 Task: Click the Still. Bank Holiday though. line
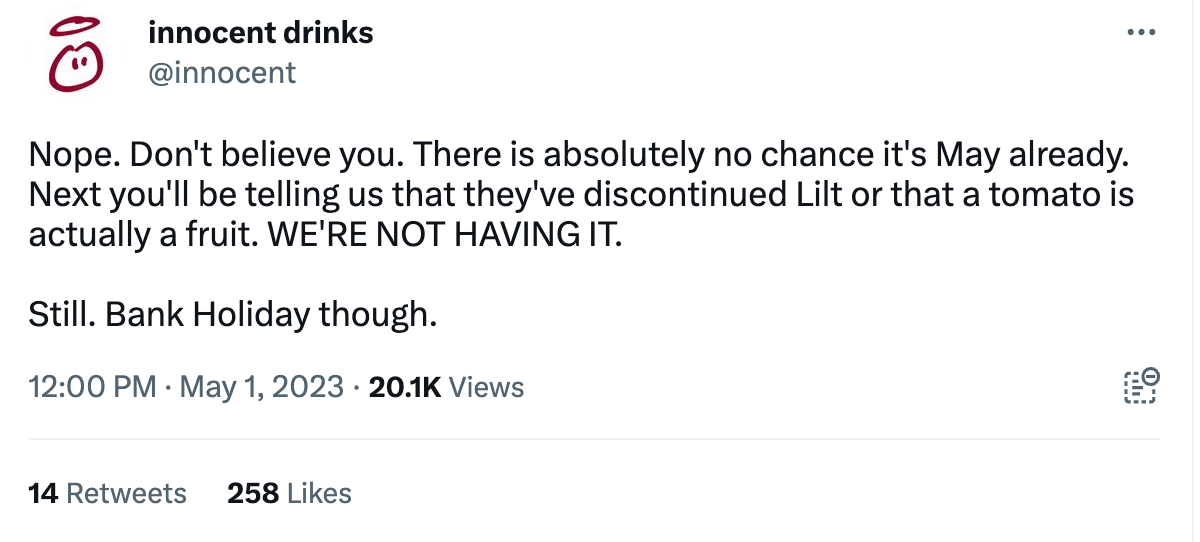(233, 314)
